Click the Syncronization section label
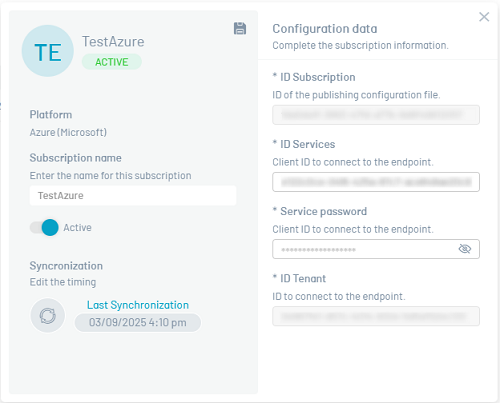This screenshot has width=500, height=403. tap(66, 266)
